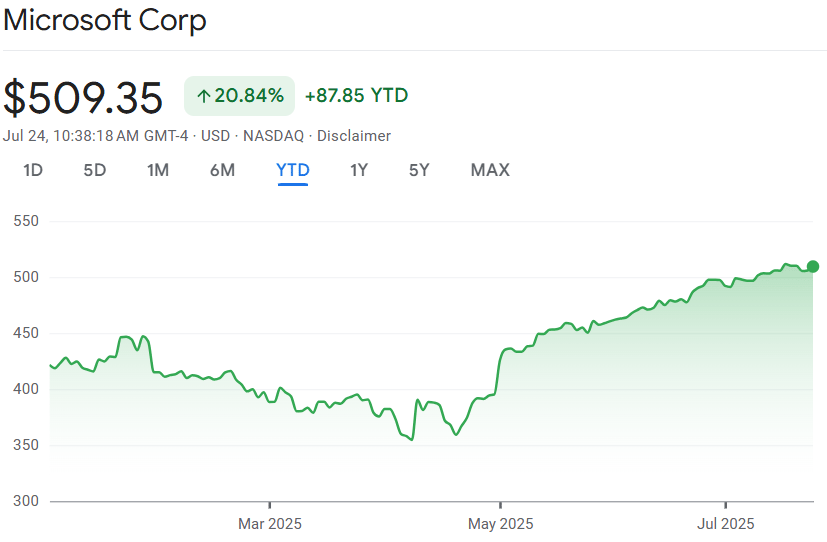Click the 350 y-axis label
827x542 pixels.
tap(26, 445)
